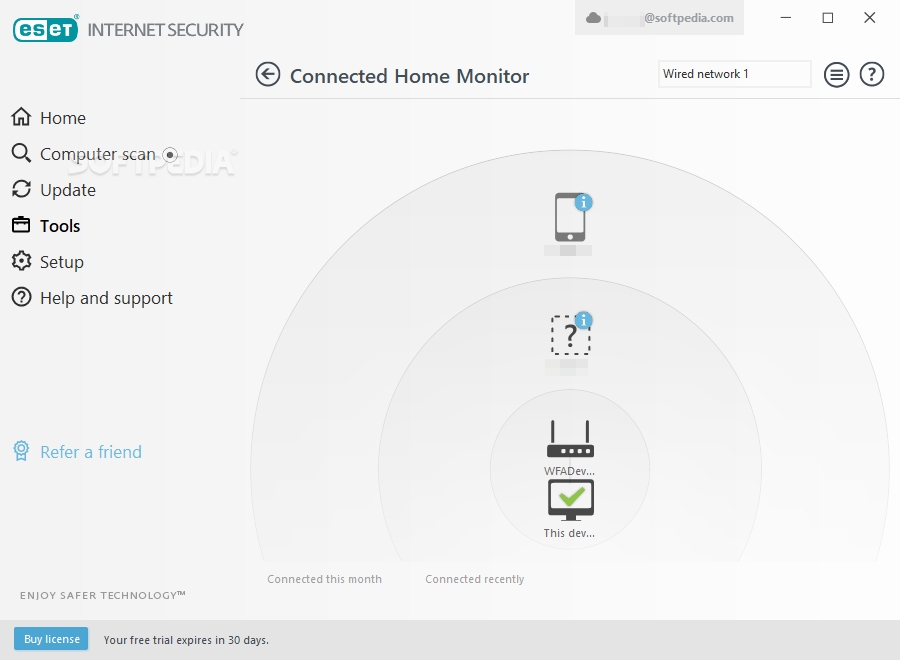The width and height of the screenshot is (900, 660).
Task: Click the Connected this month label
Action: coord(324,579)
